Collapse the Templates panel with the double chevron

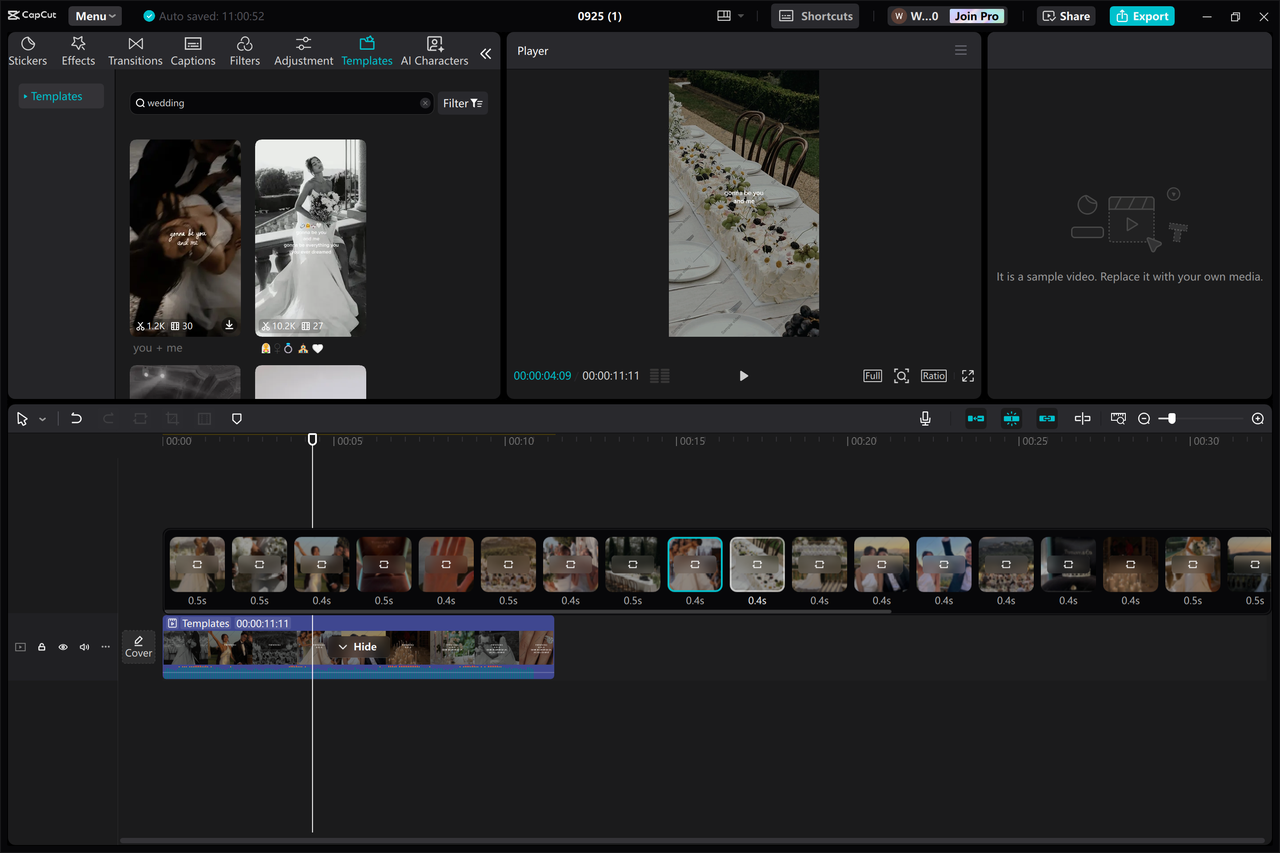click(486, 54)
